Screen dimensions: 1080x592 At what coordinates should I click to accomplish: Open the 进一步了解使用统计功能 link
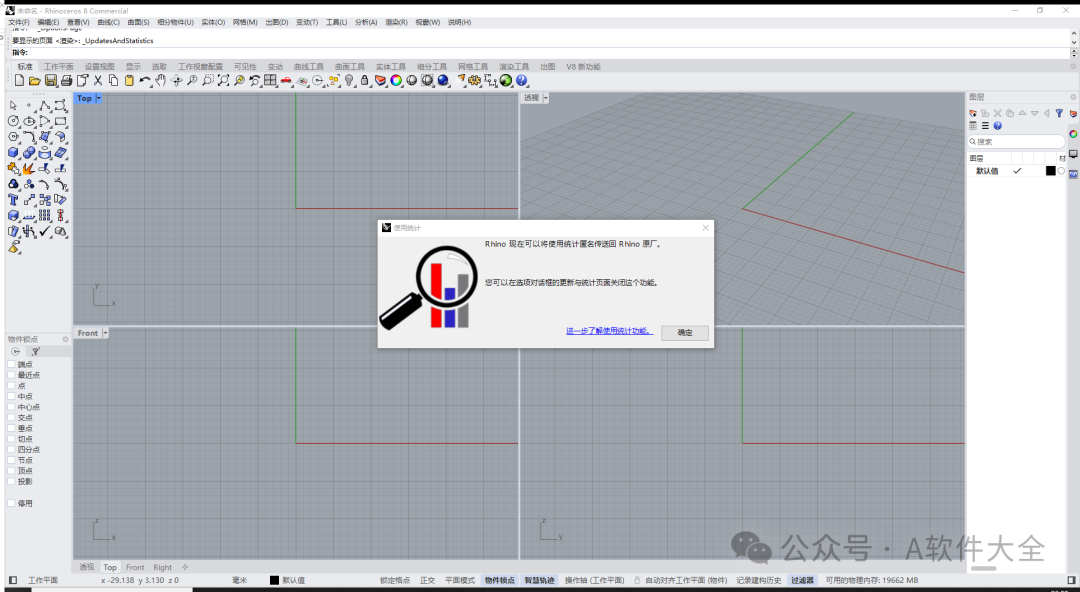[610, 331]
